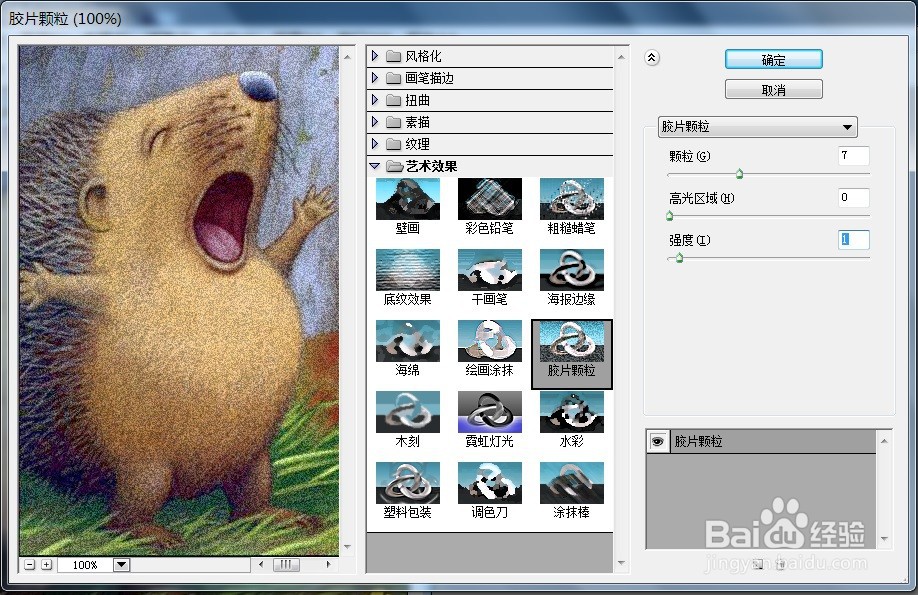Viewport: 918px width, 595px height.
Task: Zoom in preview with plus button
Action: click(x=47, y=565)
